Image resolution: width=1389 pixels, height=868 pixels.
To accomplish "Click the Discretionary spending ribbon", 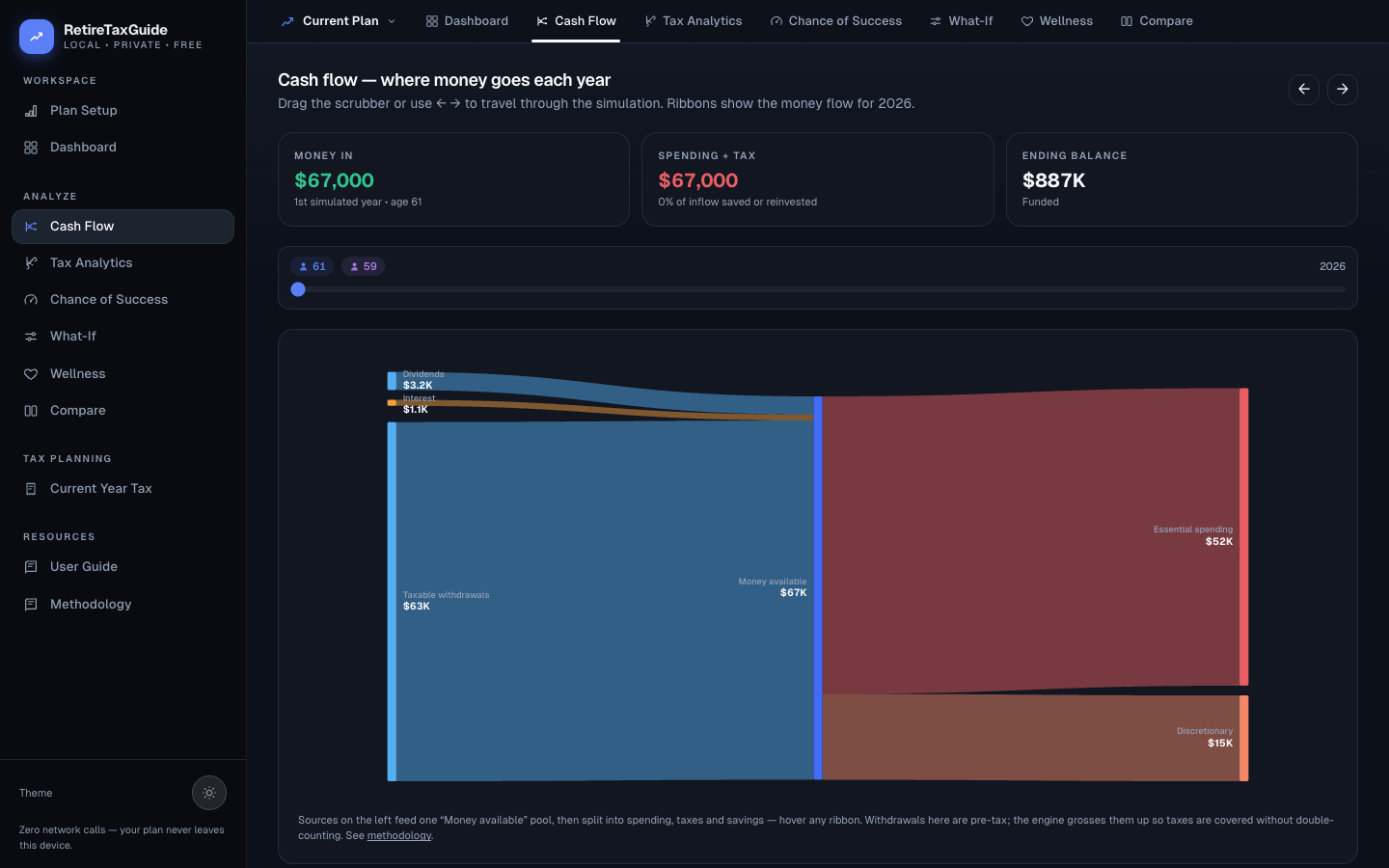I will pyautogui.click(x=1030, y=738).
